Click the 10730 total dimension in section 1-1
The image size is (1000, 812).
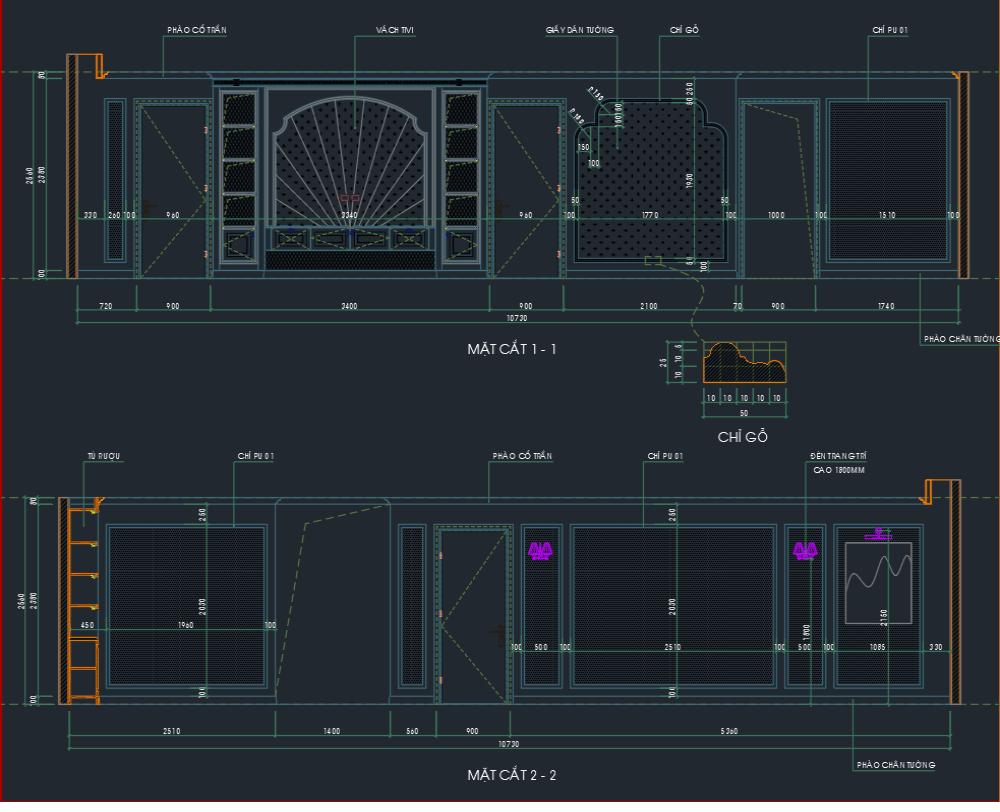click(517, 318)
